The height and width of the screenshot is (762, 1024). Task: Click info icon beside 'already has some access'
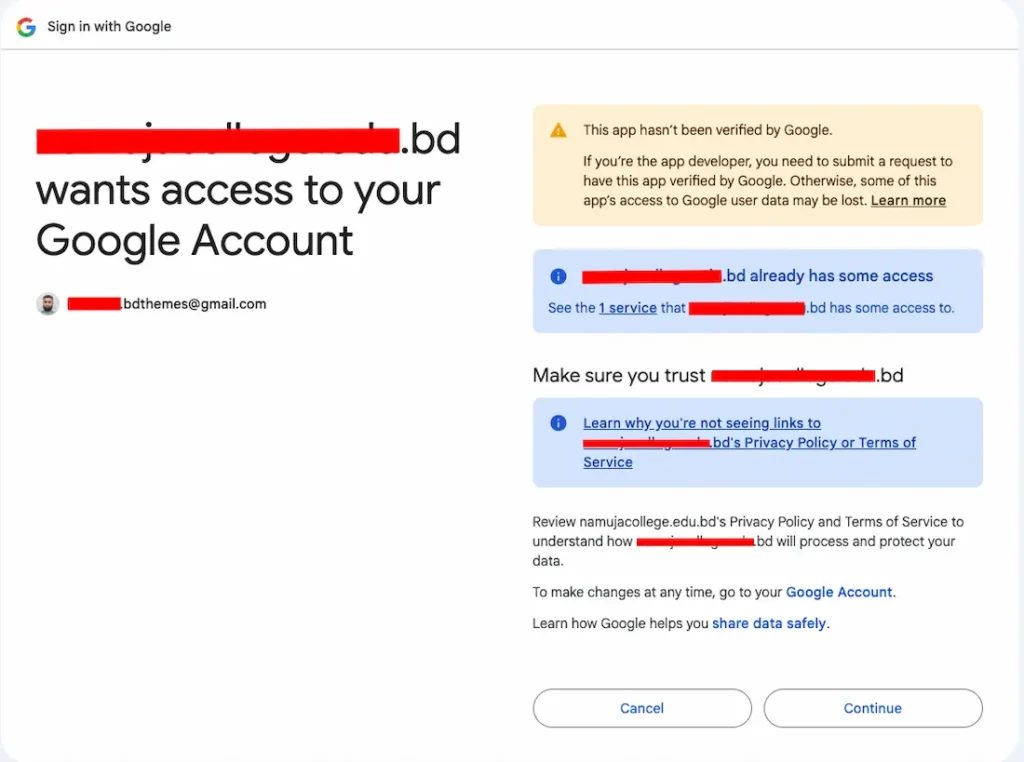559,277
